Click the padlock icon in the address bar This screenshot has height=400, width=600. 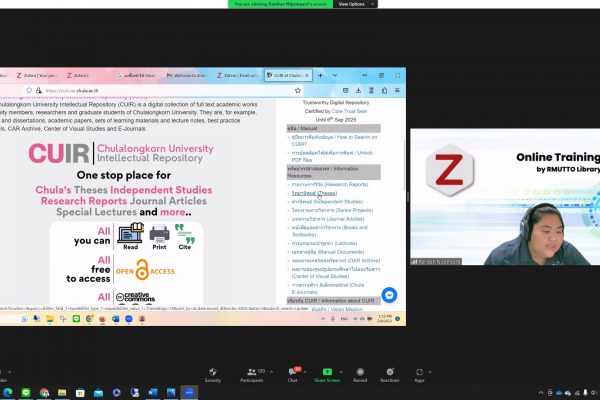tap(39, 90)
